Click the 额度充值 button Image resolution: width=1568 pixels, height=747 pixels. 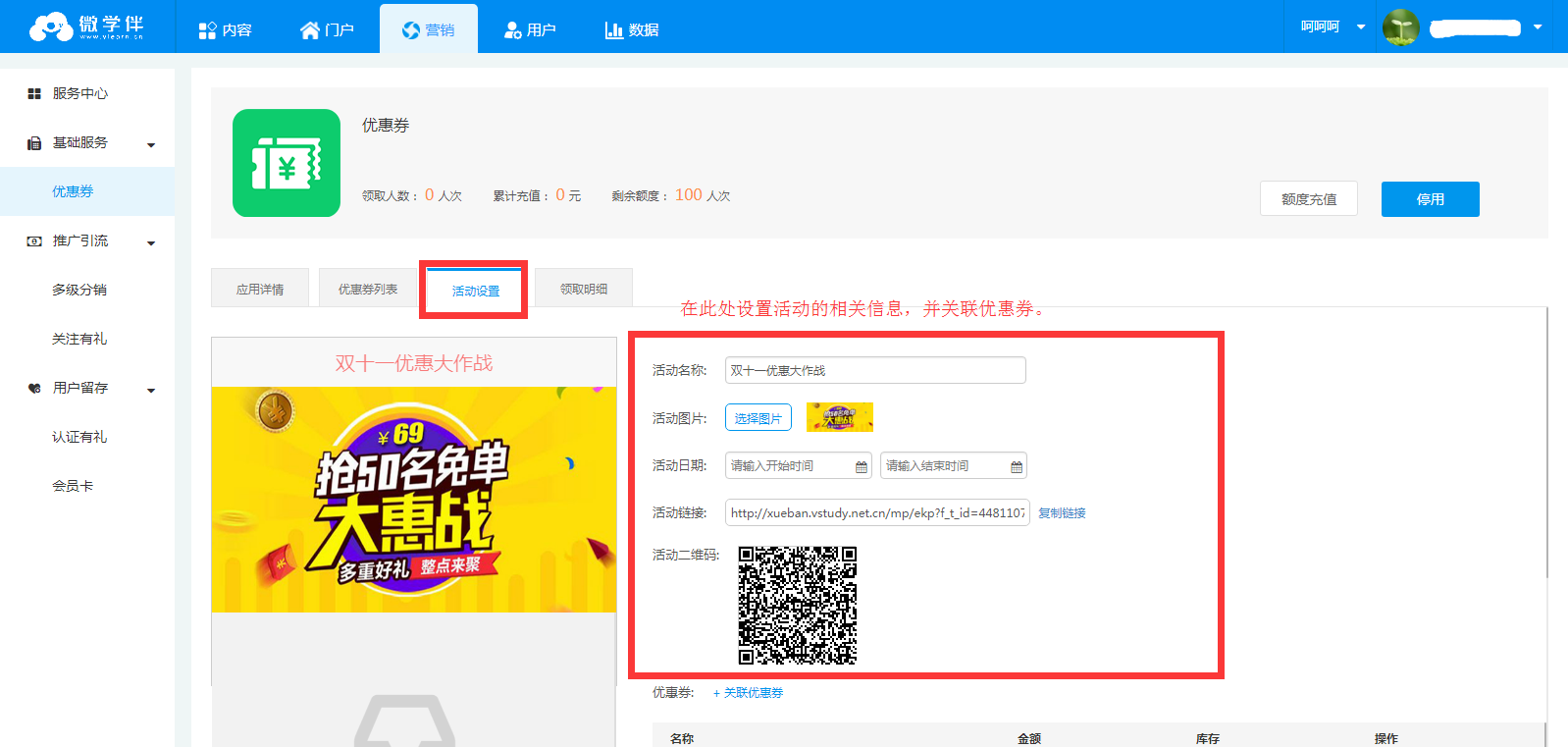1309,198
